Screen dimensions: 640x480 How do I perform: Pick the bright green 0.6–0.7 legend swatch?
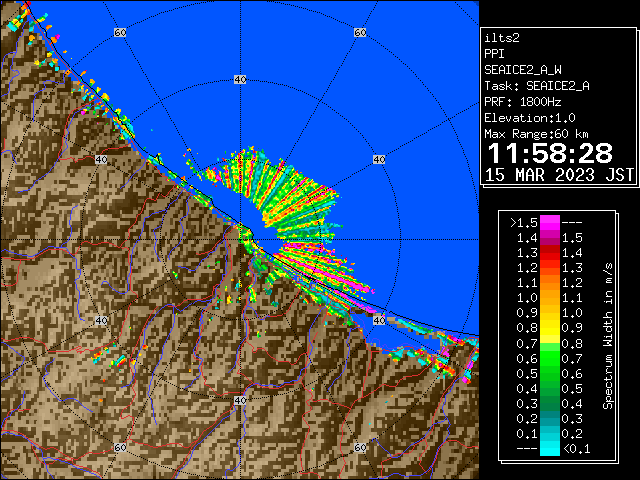point(550,358)
